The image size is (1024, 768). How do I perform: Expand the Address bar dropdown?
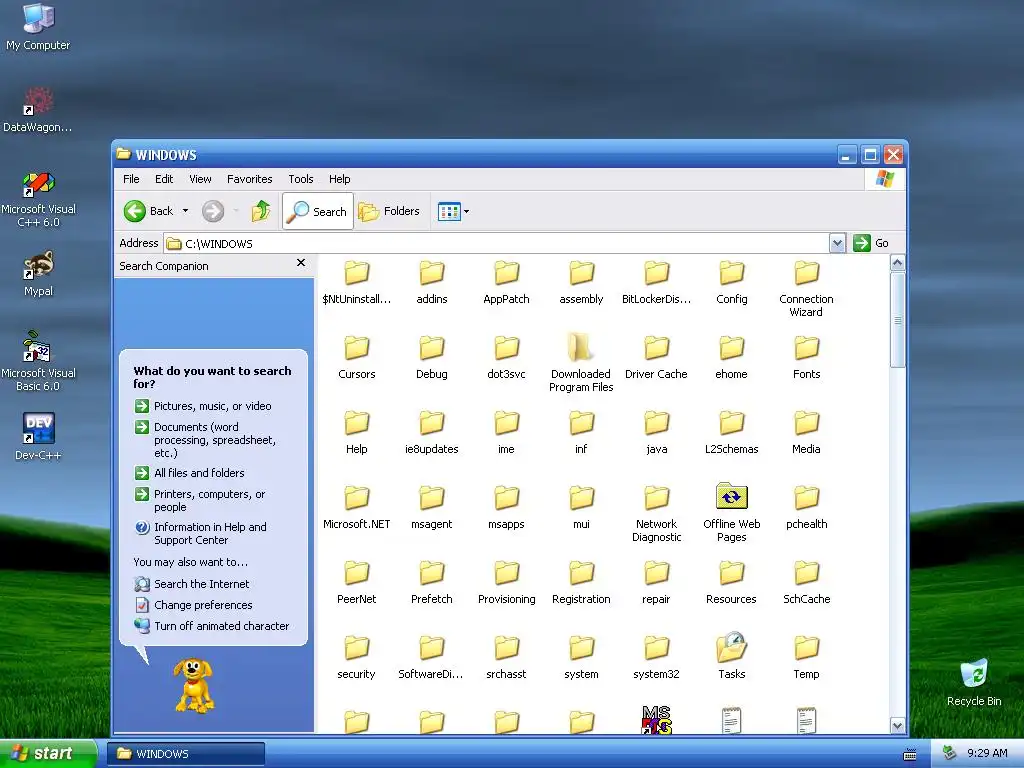tap(837, 243)
